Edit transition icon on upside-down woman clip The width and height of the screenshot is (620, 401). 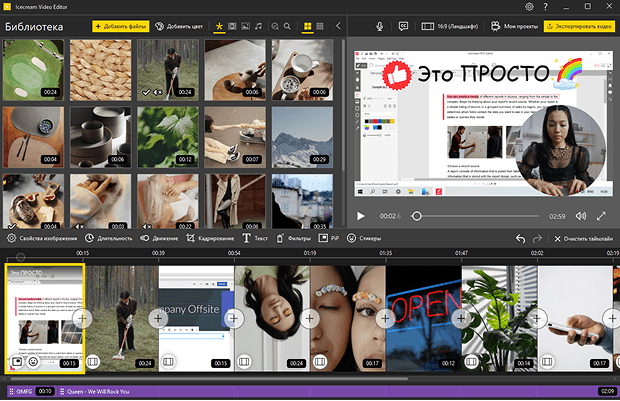point(244,361)
